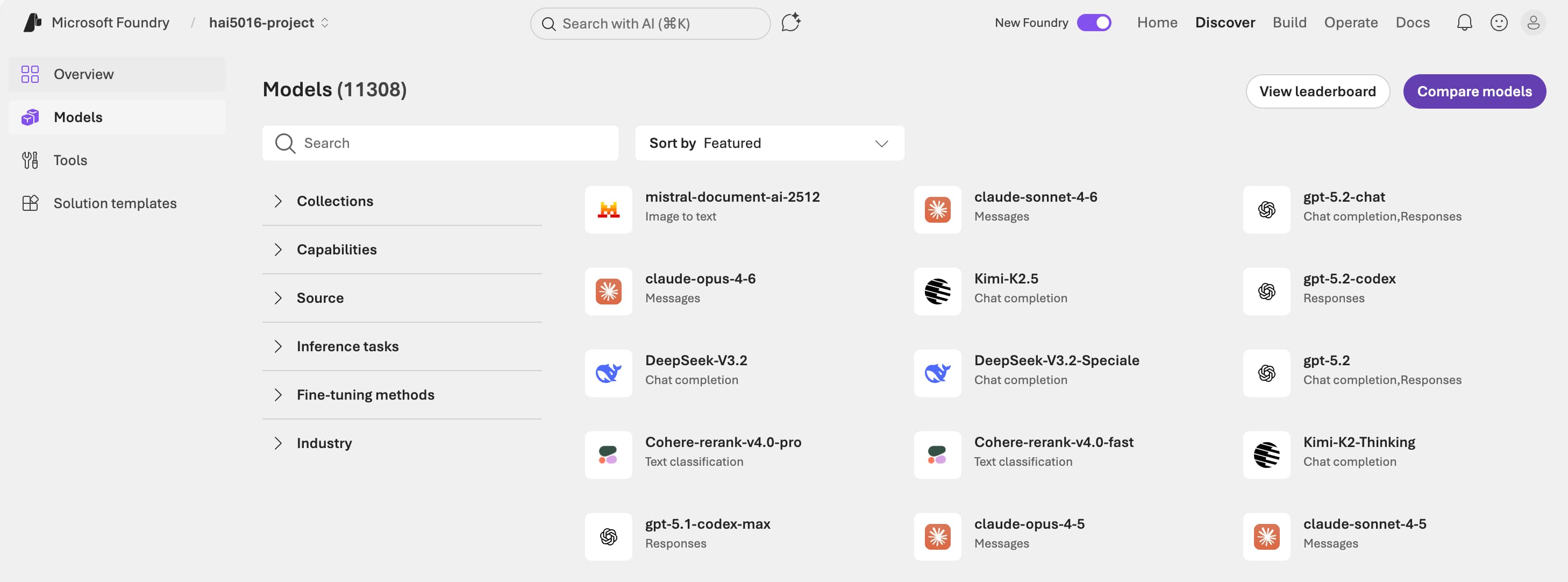Open the Sort by Featured dropdown
The image size is (1568, 582).
click(769, 143)
